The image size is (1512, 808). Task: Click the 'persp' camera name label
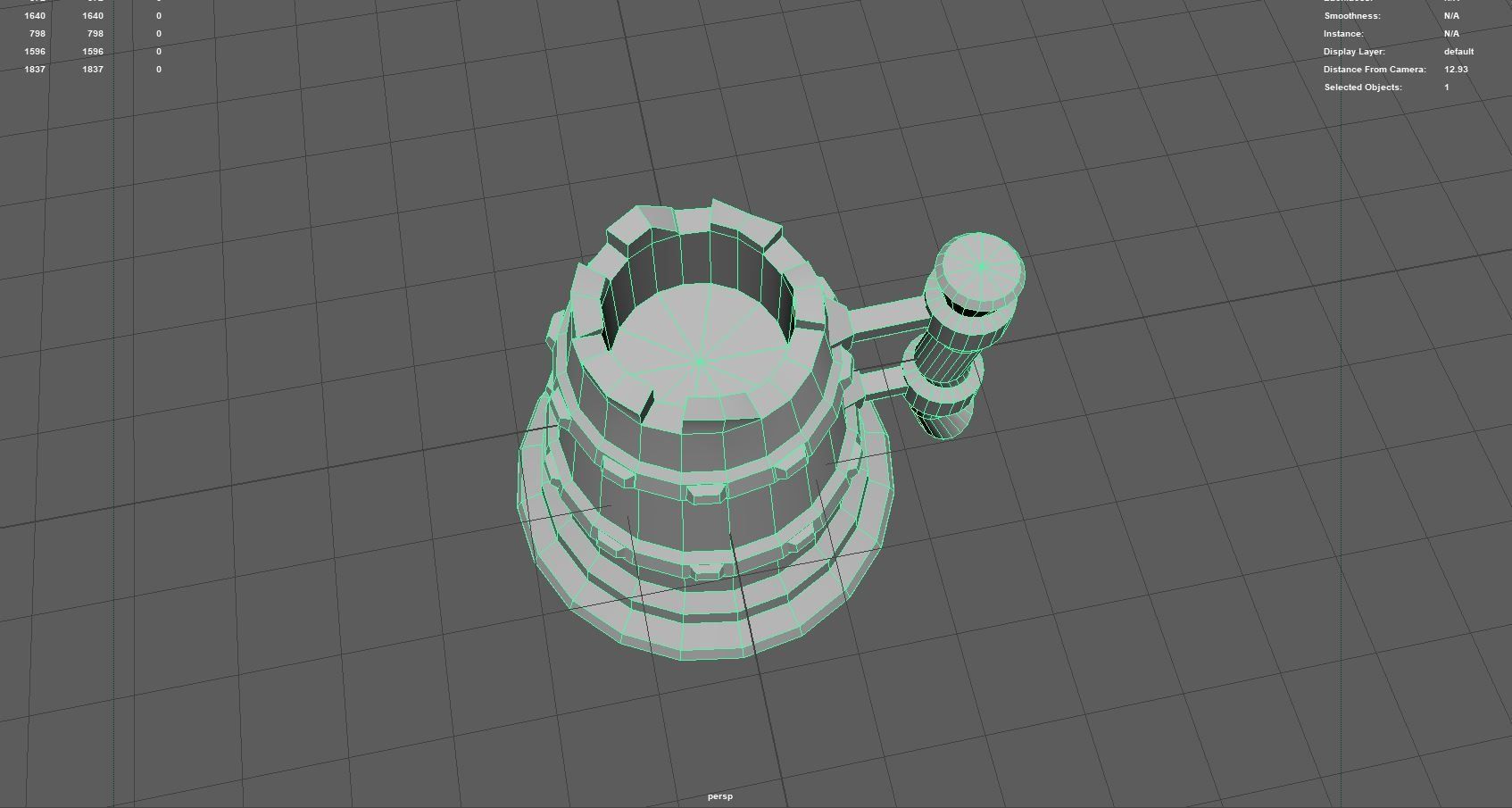tap(720, 796)
